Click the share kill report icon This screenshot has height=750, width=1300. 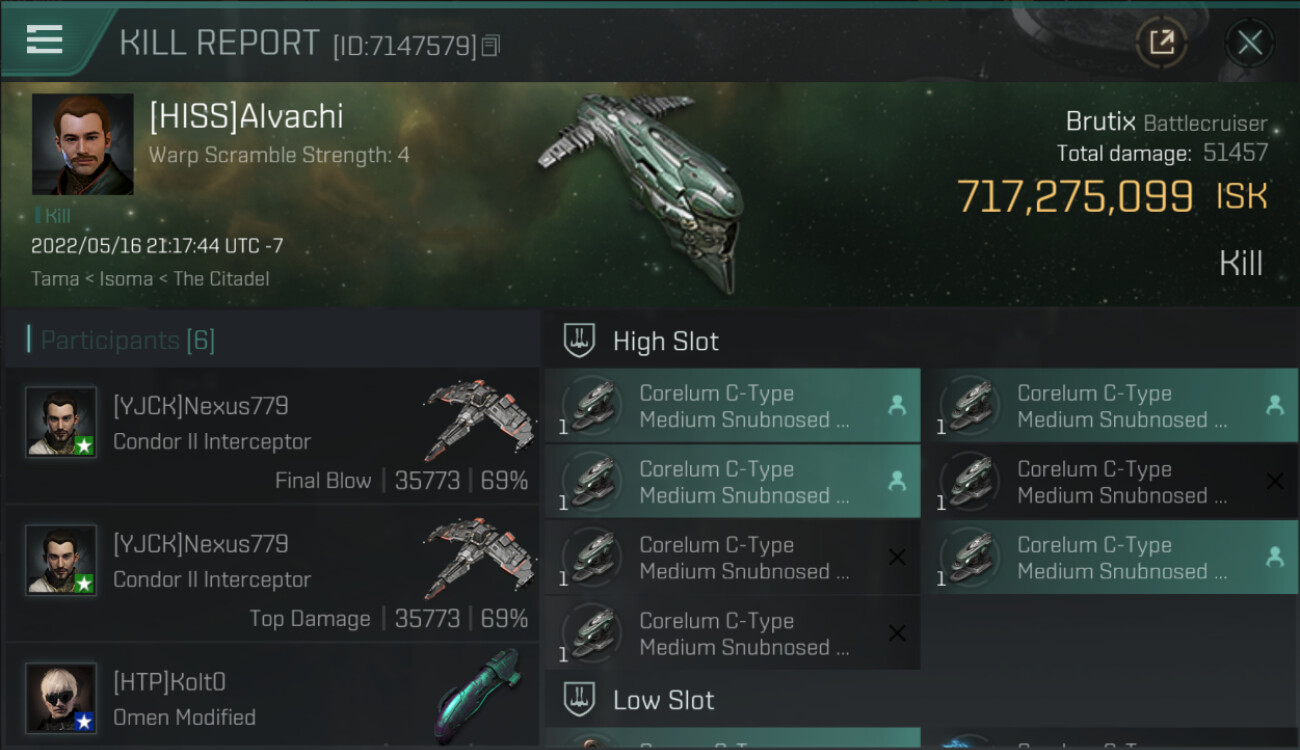click(x=1161, y=42)
